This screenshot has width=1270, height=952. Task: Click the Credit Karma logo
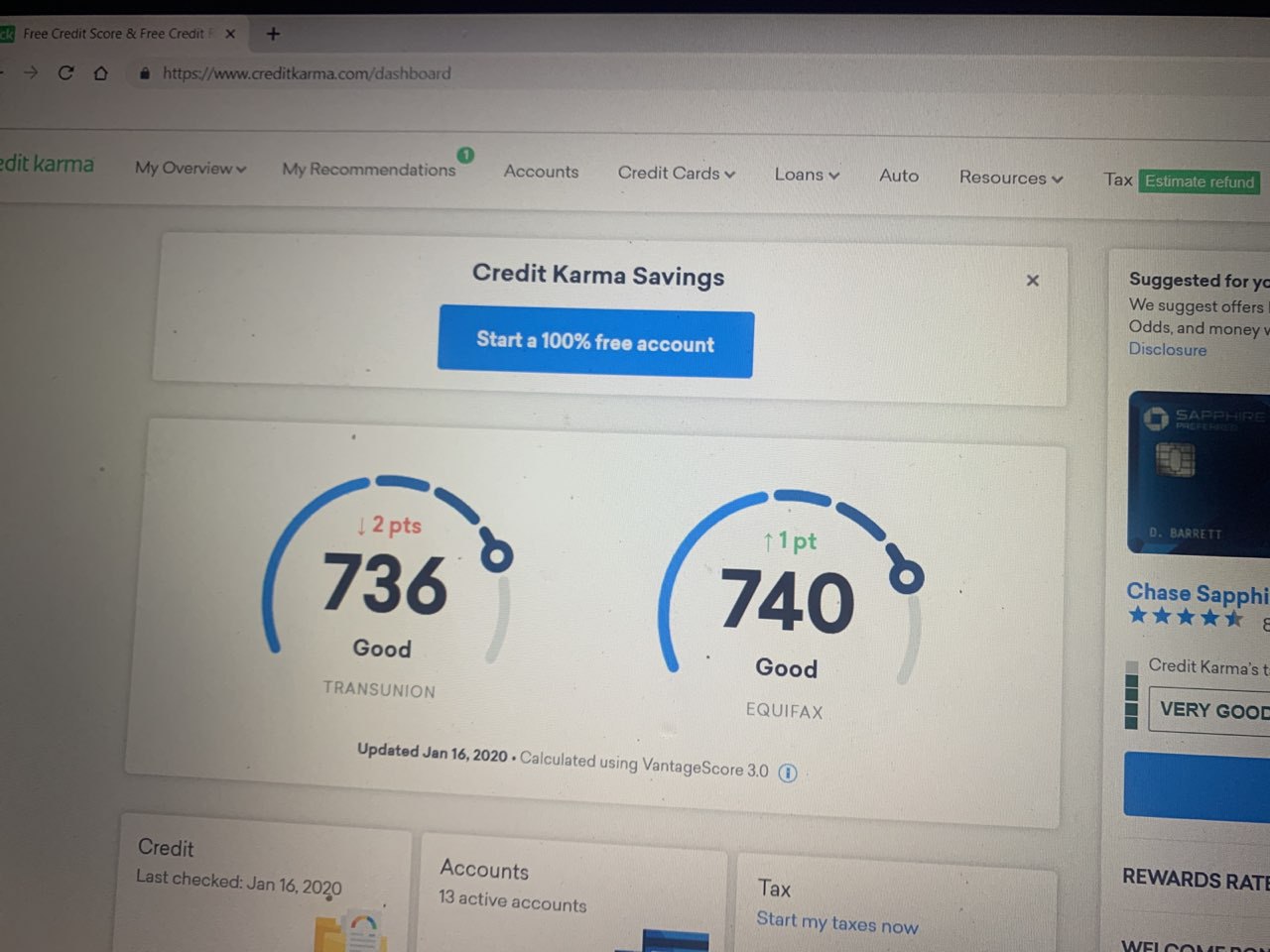[47, 164]
